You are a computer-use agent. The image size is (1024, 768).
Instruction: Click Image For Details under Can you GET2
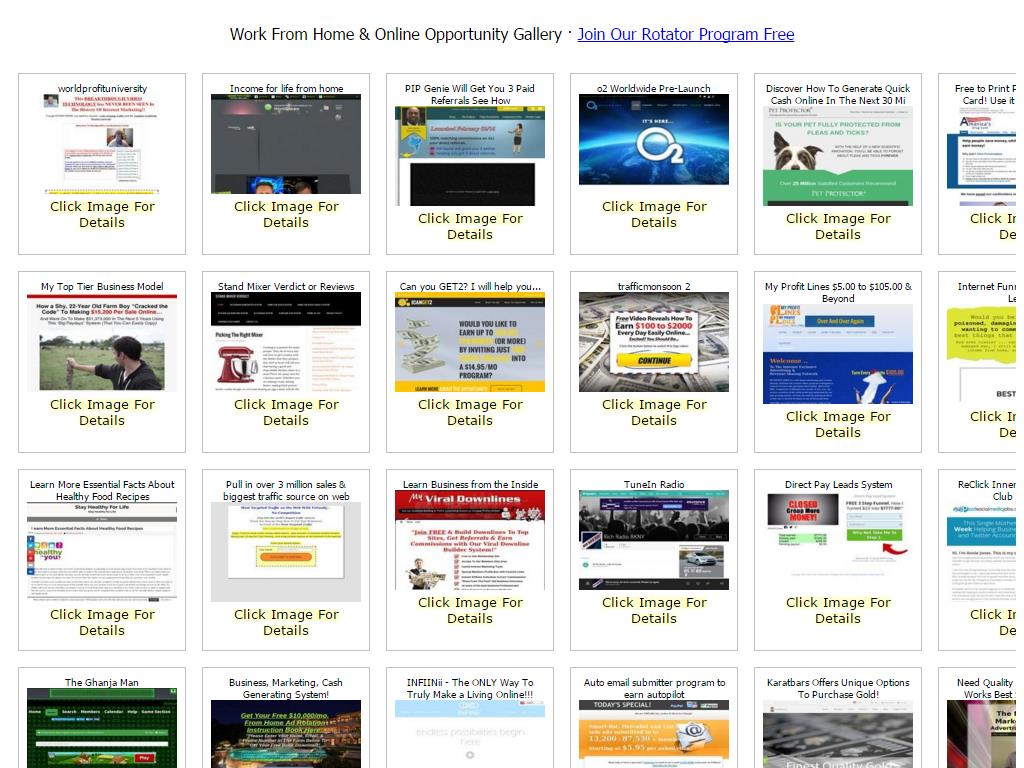tap(470, 413)
